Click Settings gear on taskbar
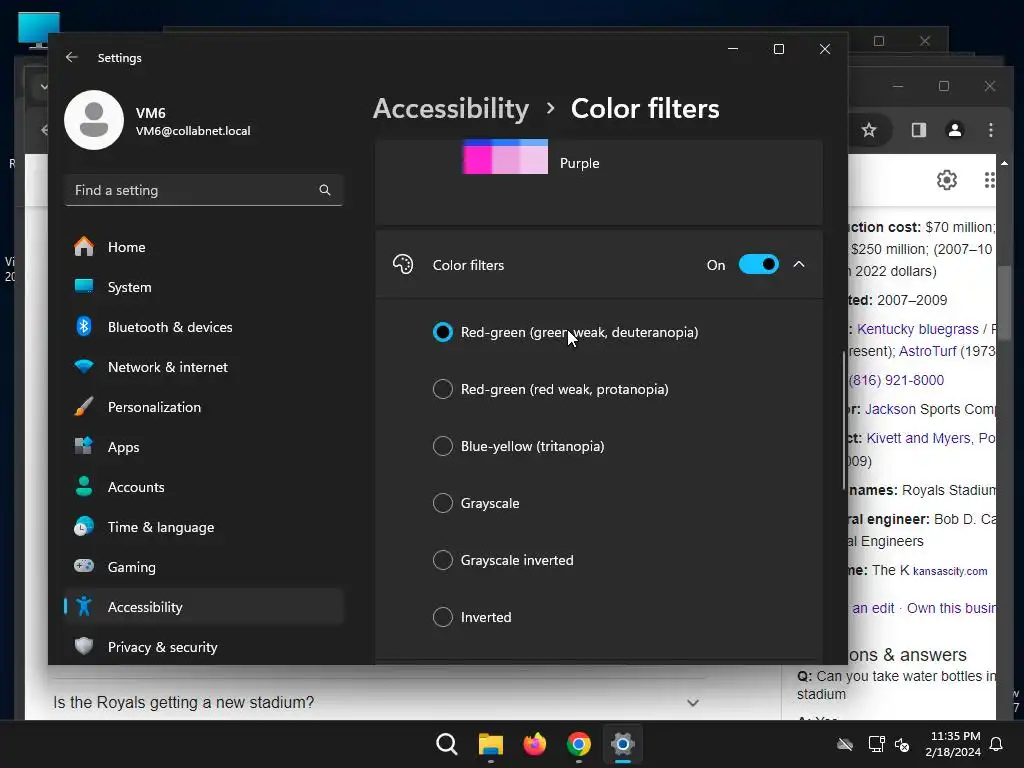 [x=623, y=744]
